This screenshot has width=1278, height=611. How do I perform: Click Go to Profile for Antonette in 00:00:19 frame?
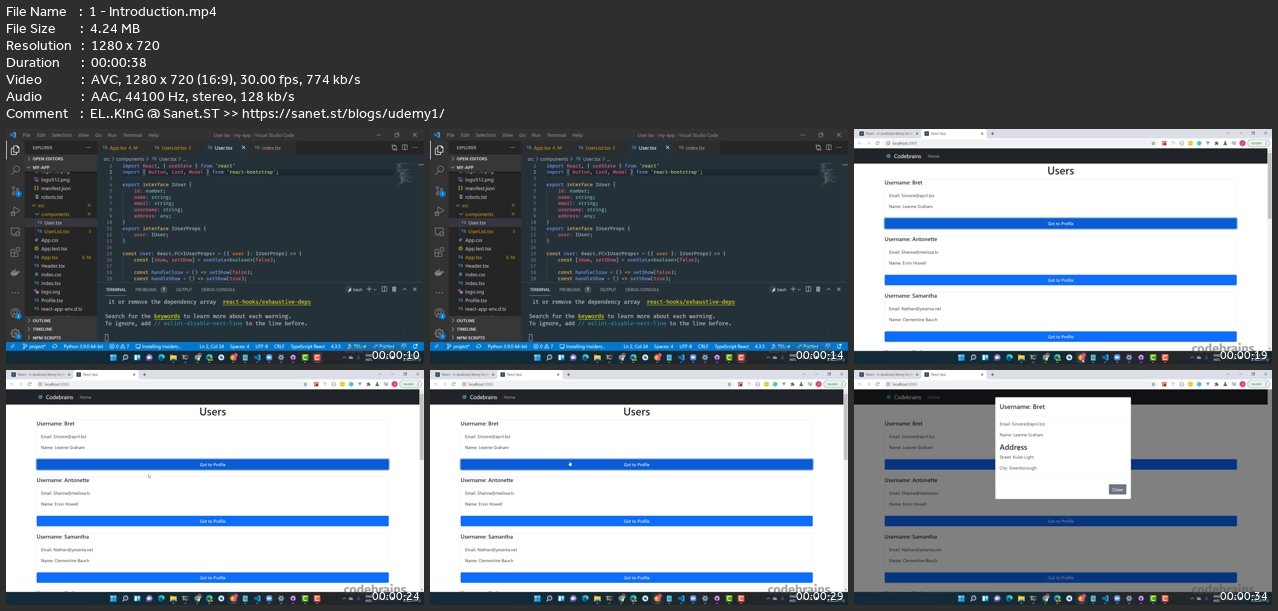point(1060,280)
